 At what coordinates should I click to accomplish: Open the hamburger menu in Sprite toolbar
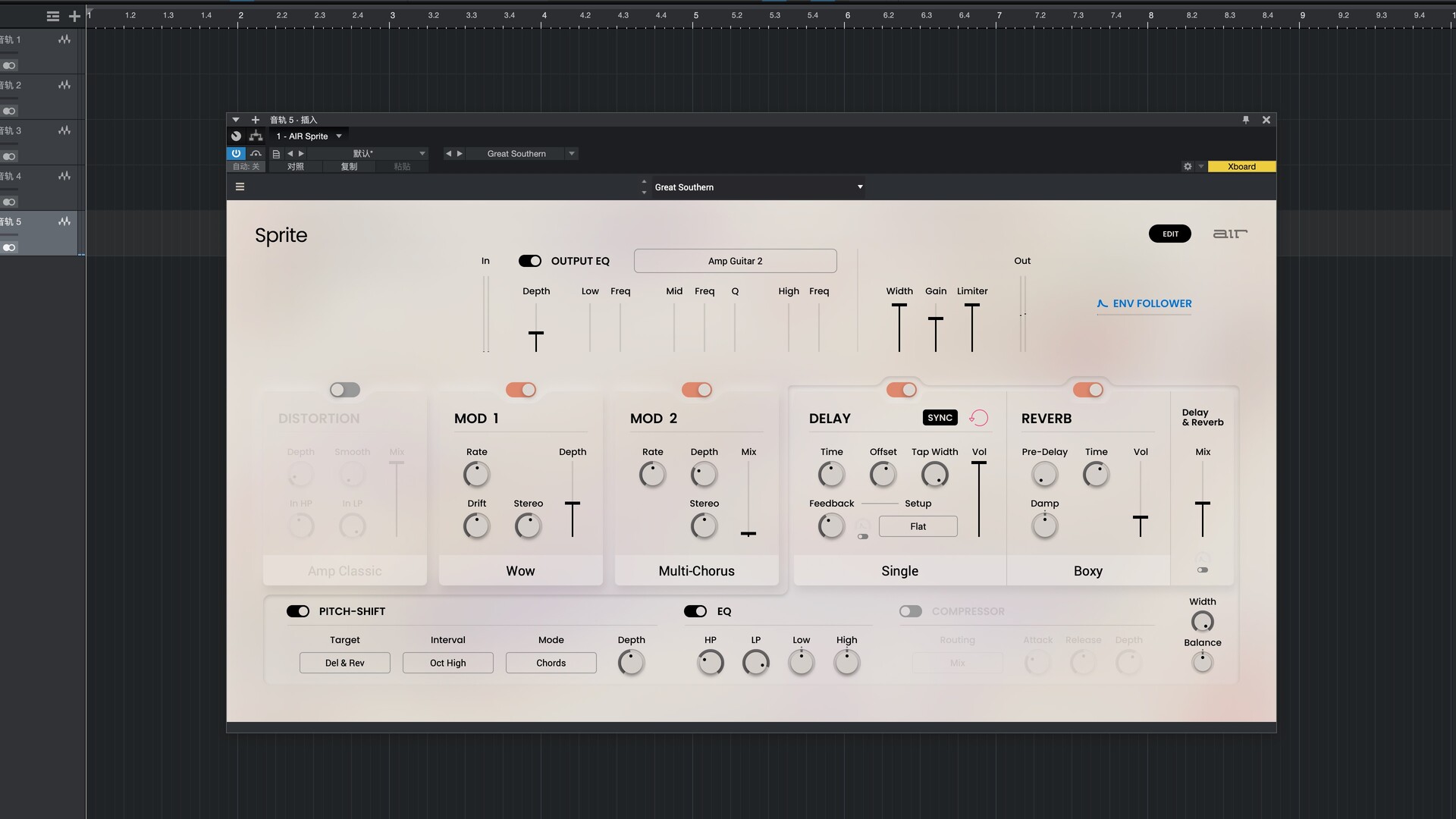click(240, 187)
